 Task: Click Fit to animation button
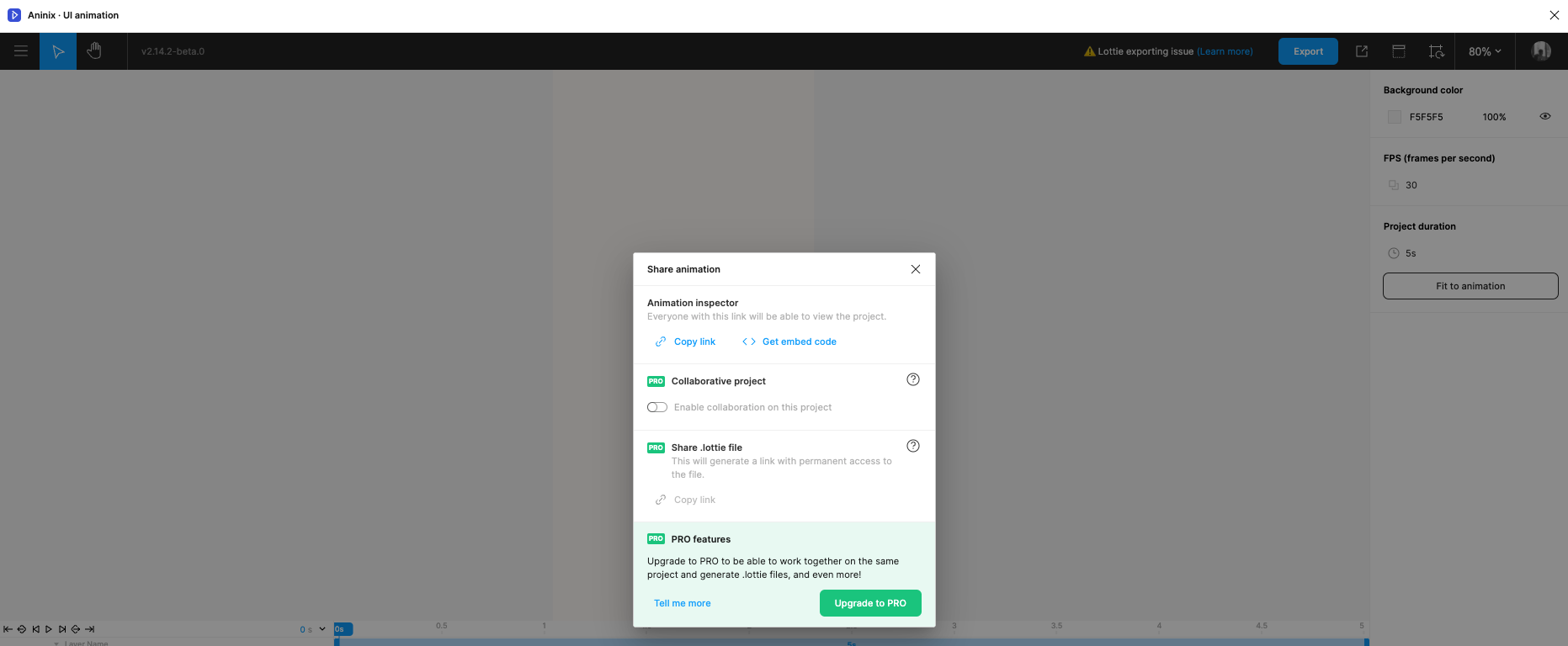tap(1470, 286)
